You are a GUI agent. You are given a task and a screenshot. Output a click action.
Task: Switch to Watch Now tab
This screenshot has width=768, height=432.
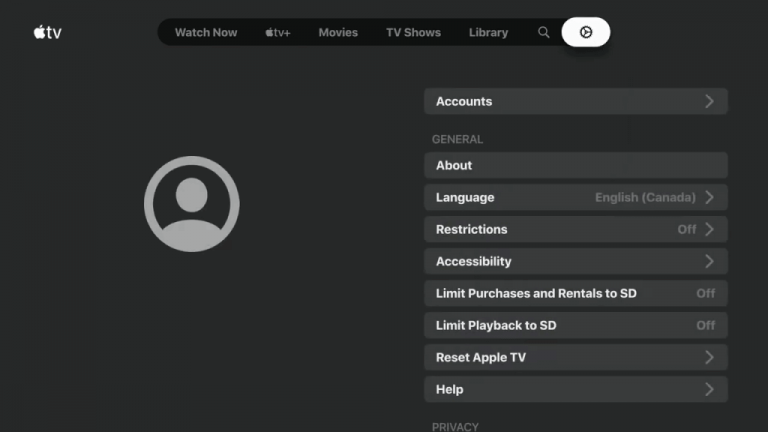tap(206, 32)
